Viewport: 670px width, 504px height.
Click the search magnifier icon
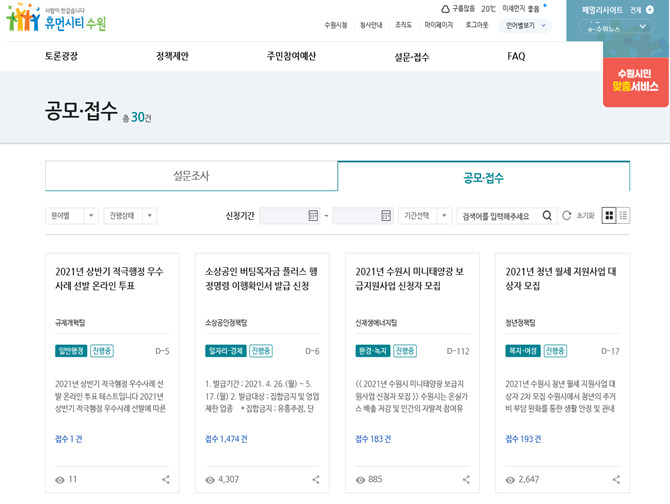547,216
